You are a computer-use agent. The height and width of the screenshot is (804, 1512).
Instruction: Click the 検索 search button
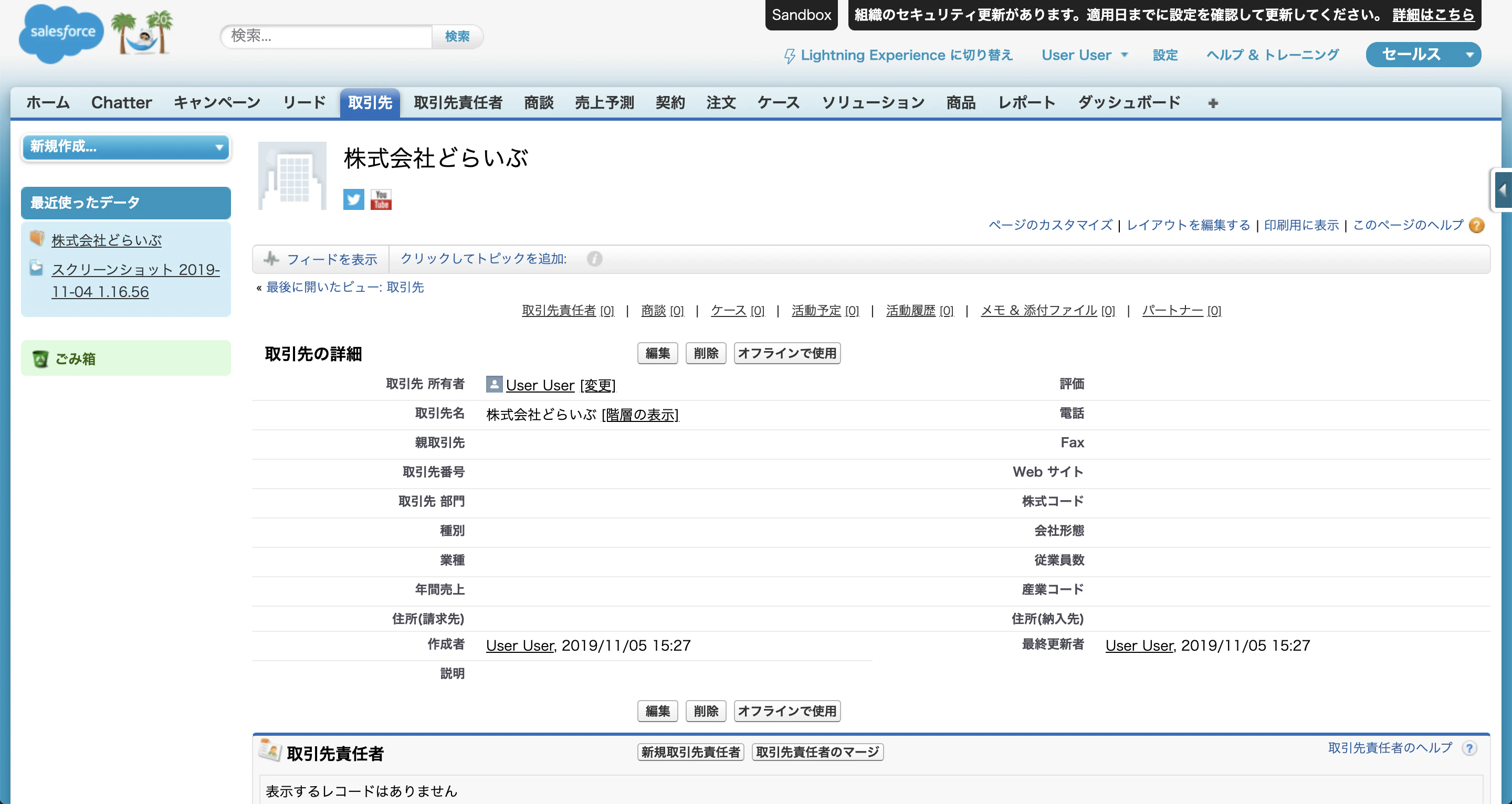tap(457, 36)
